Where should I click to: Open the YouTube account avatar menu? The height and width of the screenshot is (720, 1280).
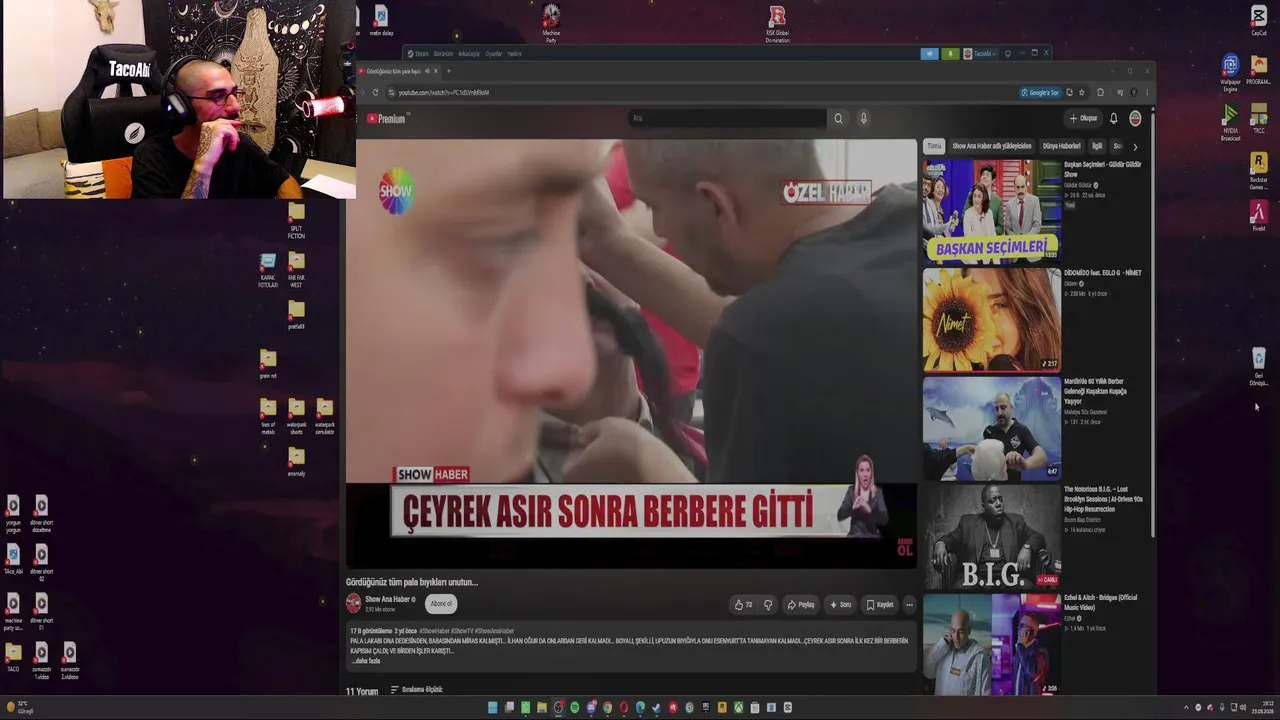tap(1135, 119)
